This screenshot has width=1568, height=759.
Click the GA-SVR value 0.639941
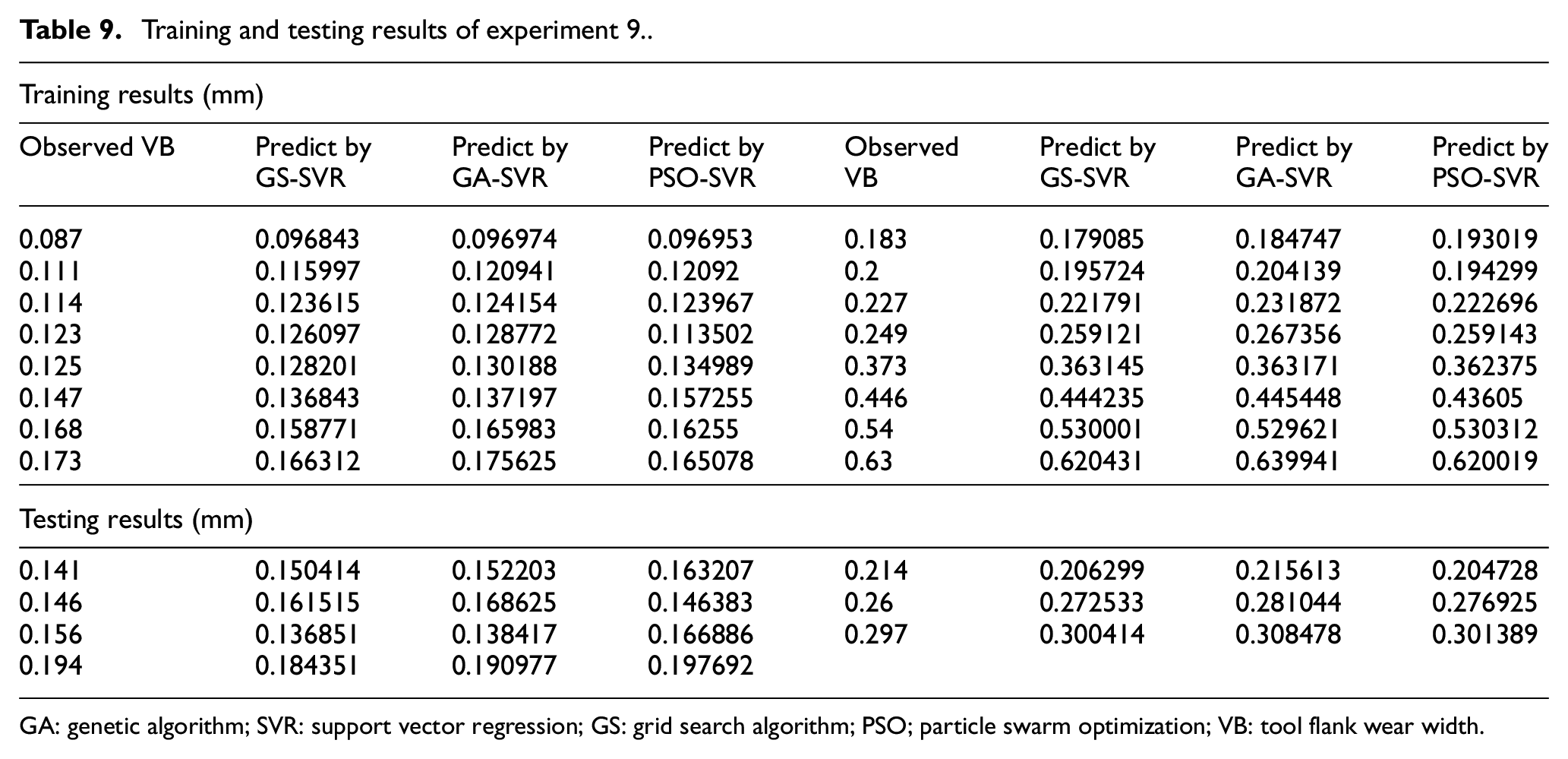coord(1288,461)
